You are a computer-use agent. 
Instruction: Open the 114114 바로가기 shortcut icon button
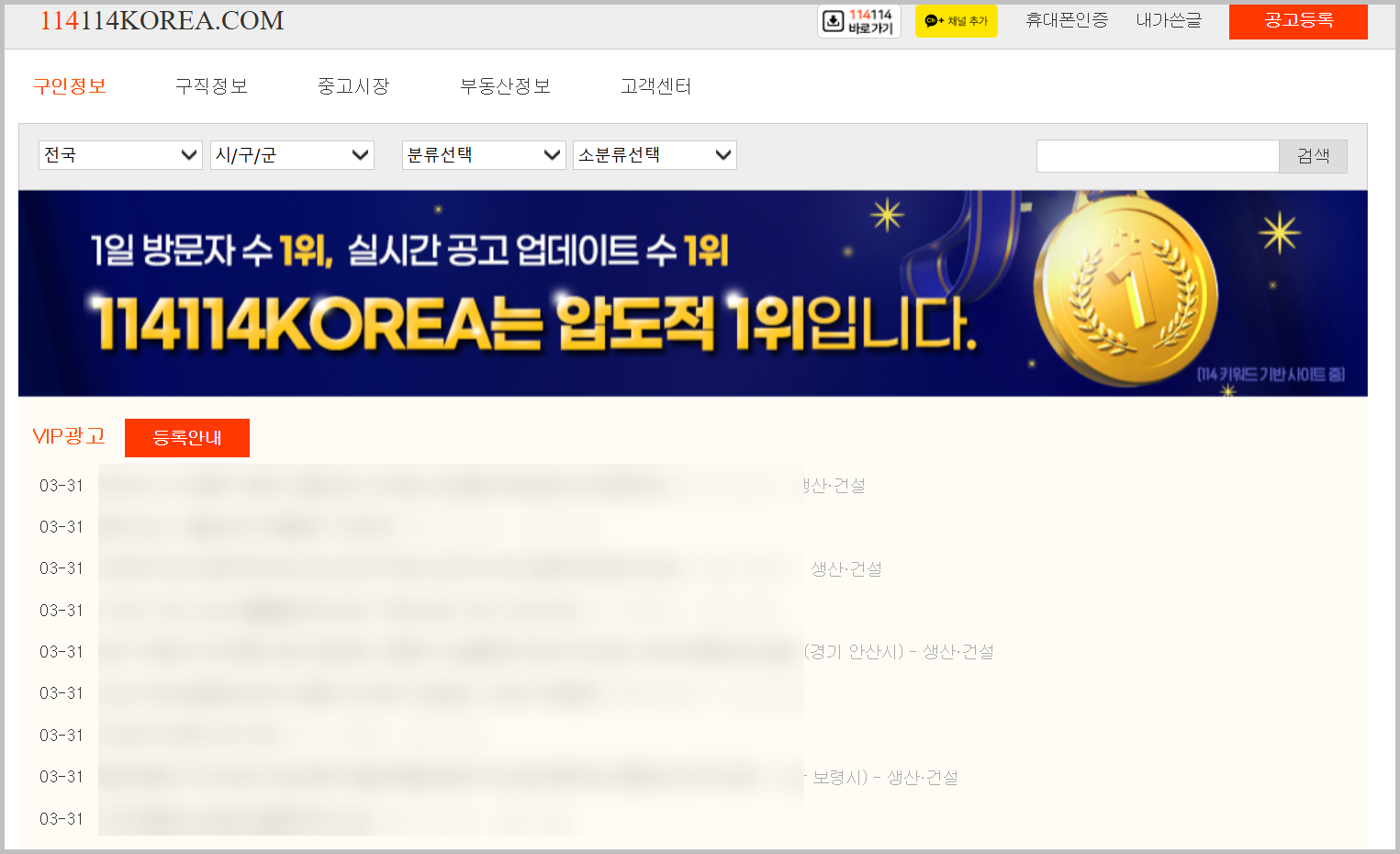(x=859, y=21)
